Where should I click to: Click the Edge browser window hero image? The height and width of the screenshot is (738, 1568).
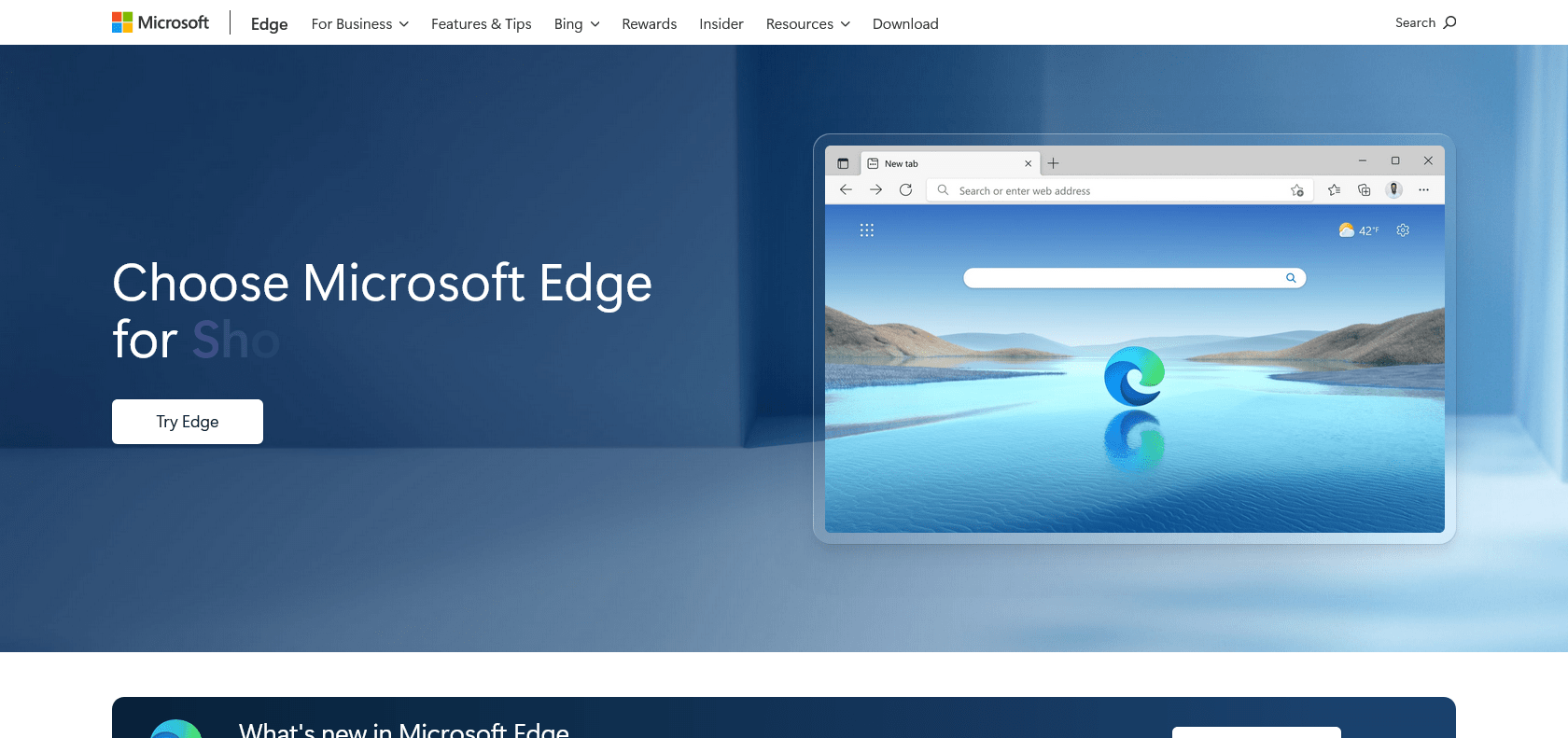click(1134, 339)
